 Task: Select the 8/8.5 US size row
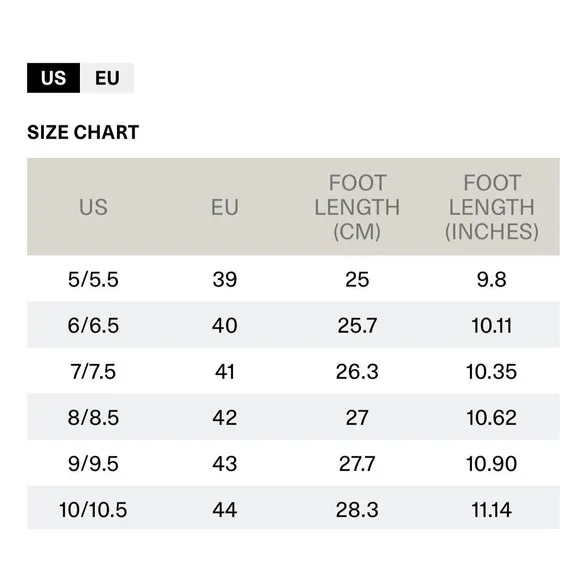coord(293,418)
